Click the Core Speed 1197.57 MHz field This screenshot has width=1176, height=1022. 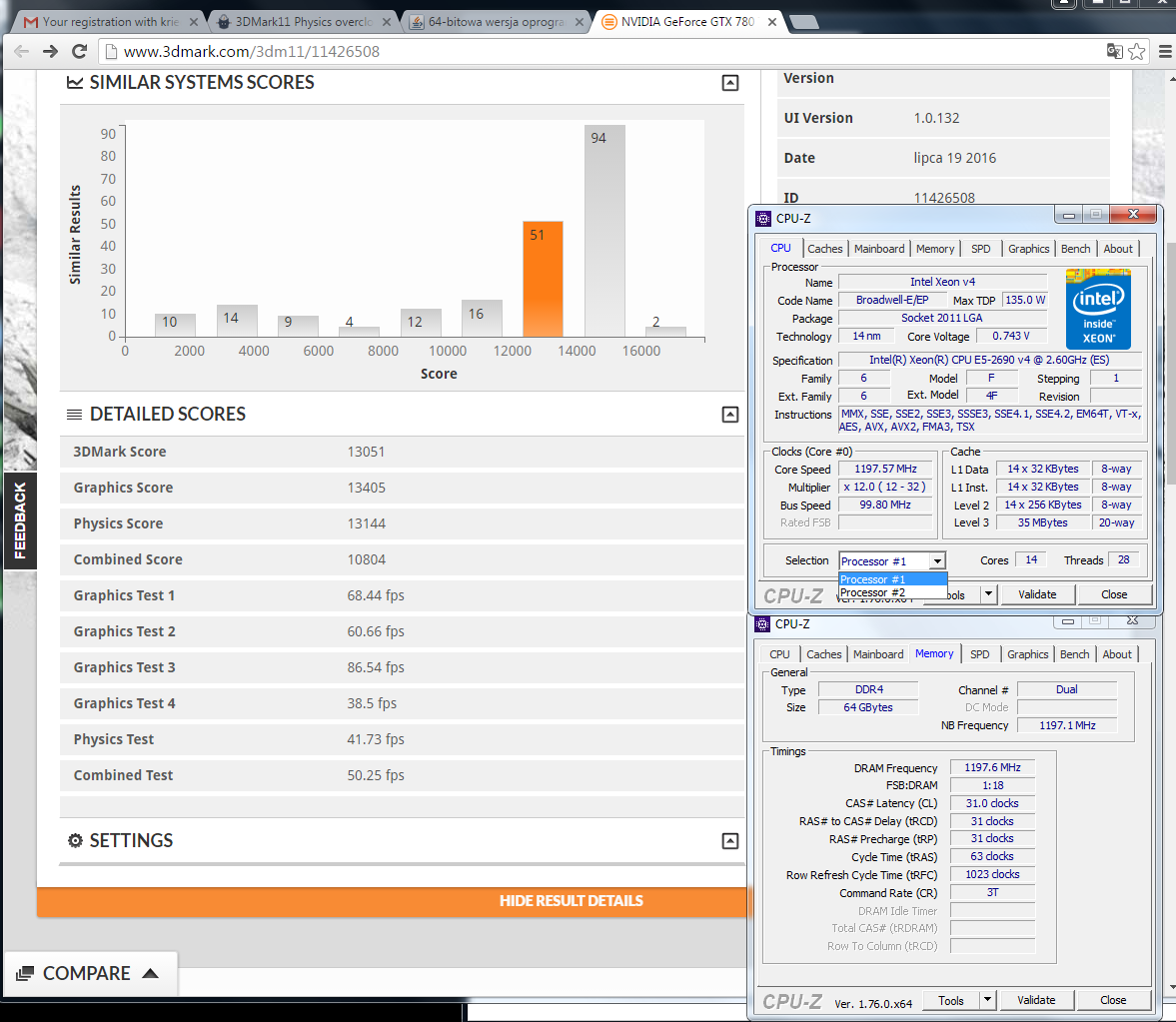(886, 469)
